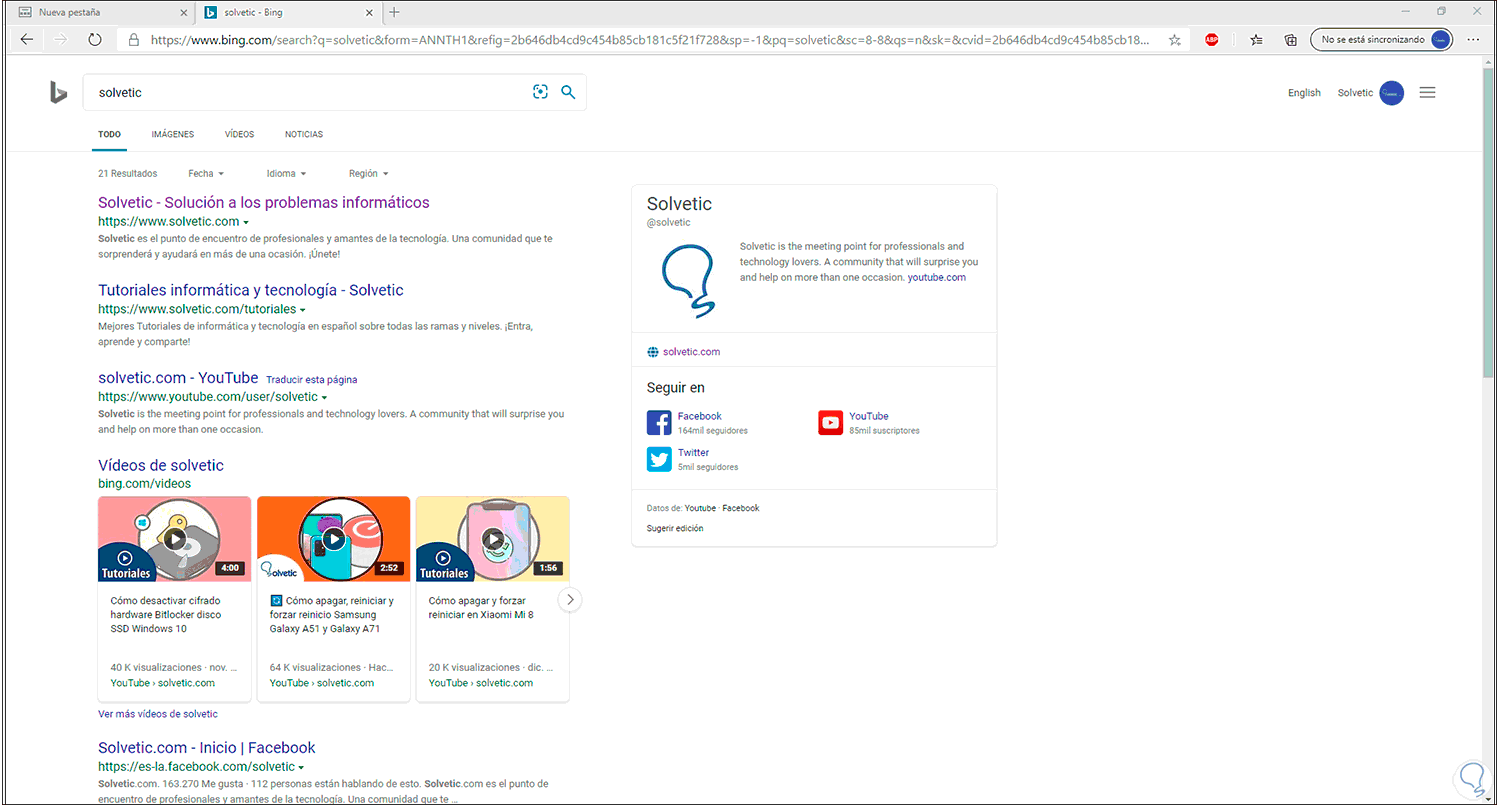Close the Nueva pestaña tab

[182, 12]
